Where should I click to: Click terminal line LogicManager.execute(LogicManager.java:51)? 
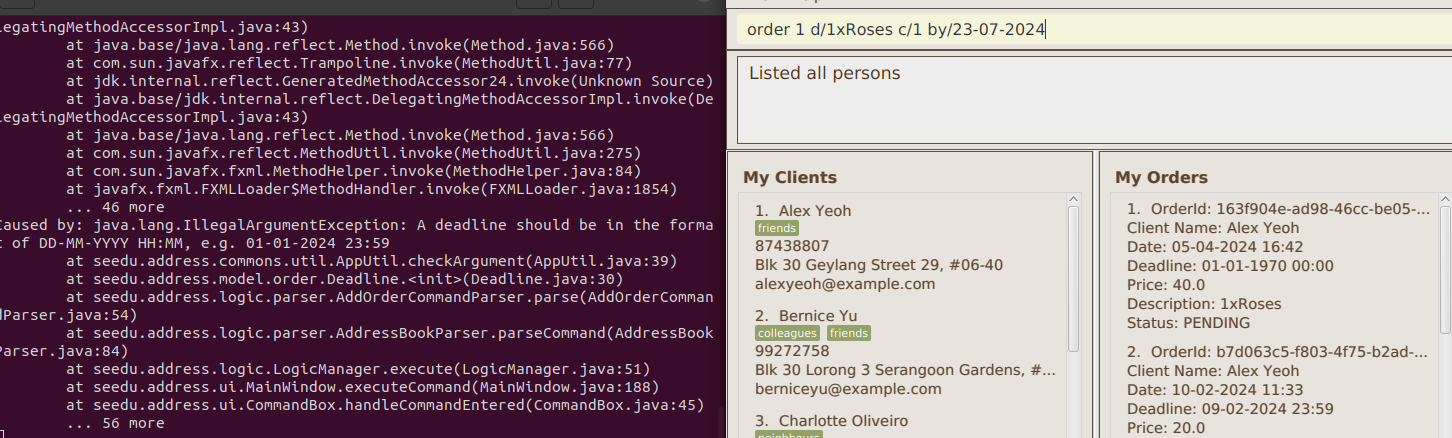358,369
